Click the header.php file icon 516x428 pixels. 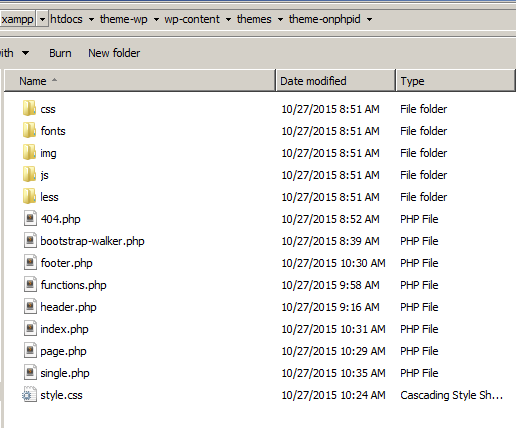tap(30, 307)
